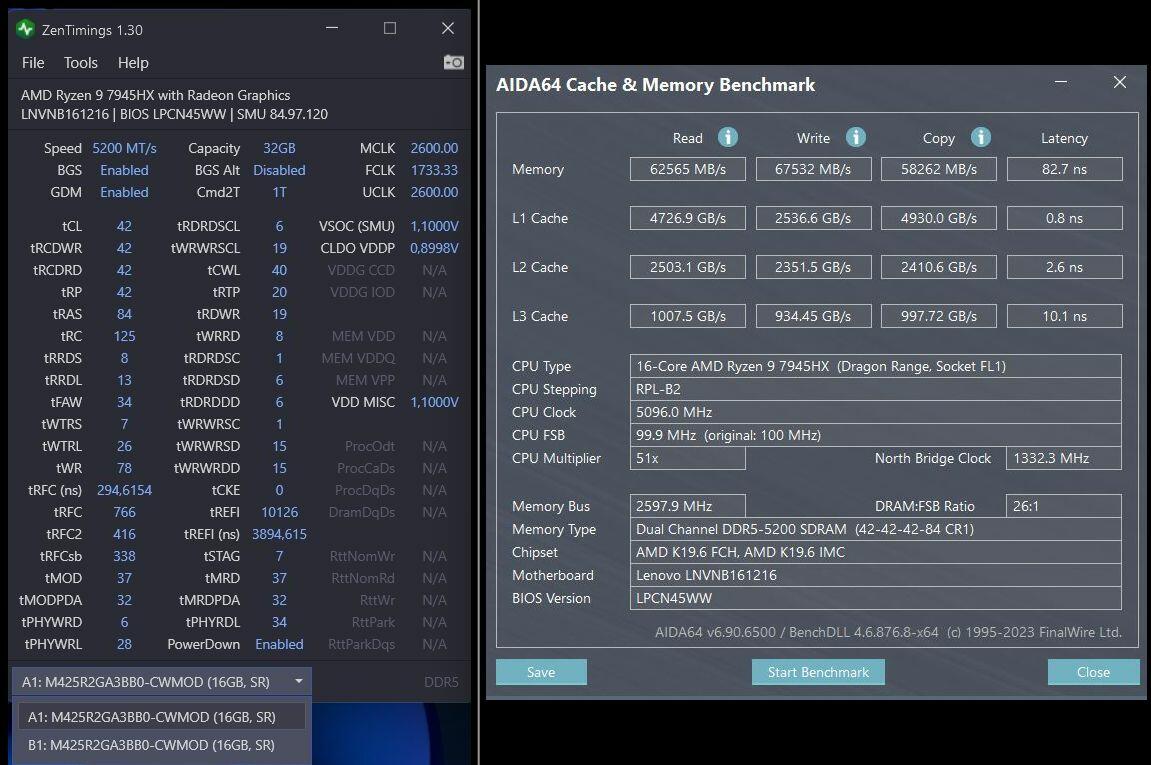Minimize the AIDA64 benchmark window
Image resolution: width=1151 pixels, height=765 pixels.
[1061, 83]
